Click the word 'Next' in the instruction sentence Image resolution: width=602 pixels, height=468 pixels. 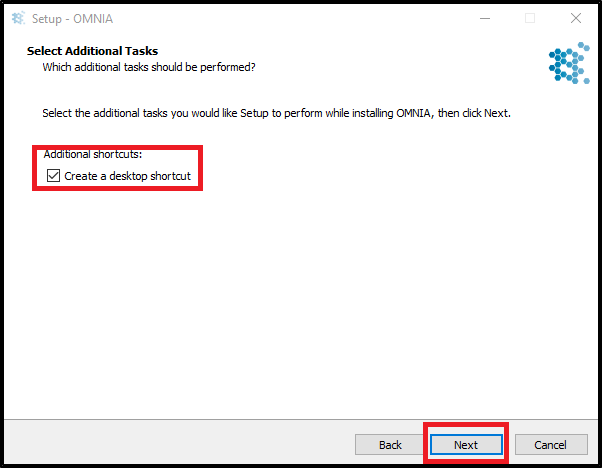[x=496, y=113]
